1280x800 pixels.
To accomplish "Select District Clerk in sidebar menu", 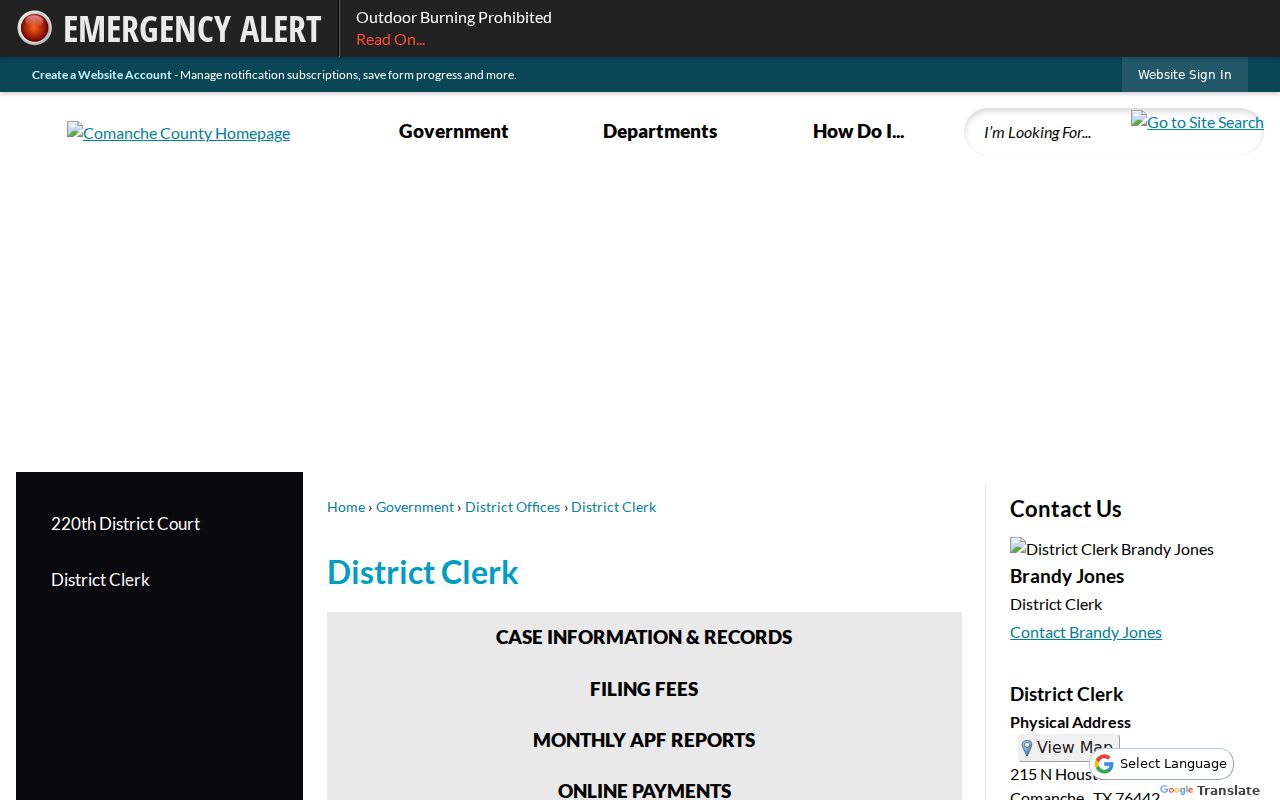I will coord(100,580).
